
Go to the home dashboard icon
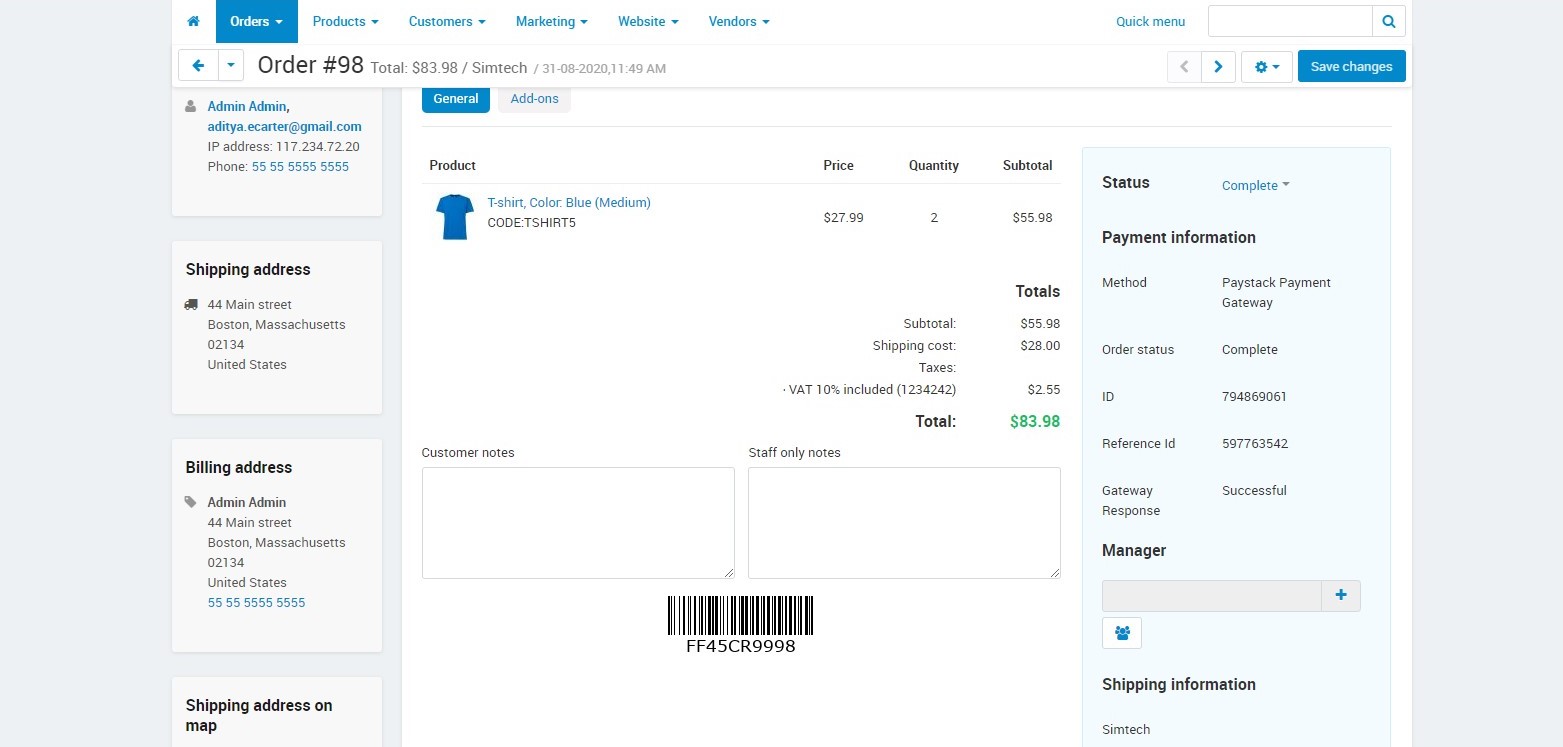pyautogui.click(x=194, y=21)
